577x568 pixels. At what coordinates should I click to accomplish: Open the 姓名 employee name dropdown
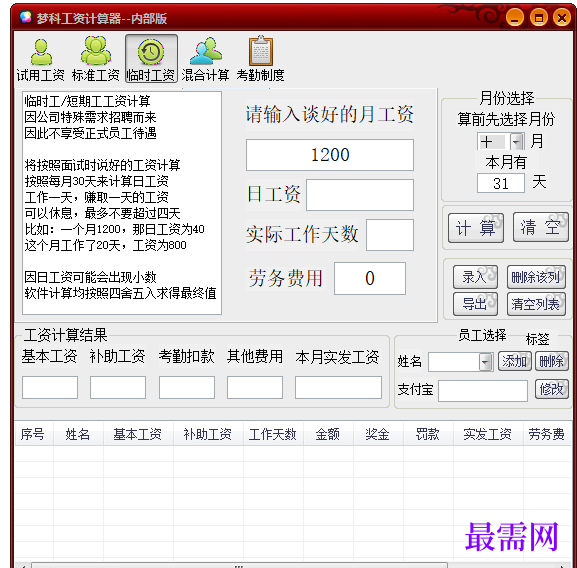(486, 362)
